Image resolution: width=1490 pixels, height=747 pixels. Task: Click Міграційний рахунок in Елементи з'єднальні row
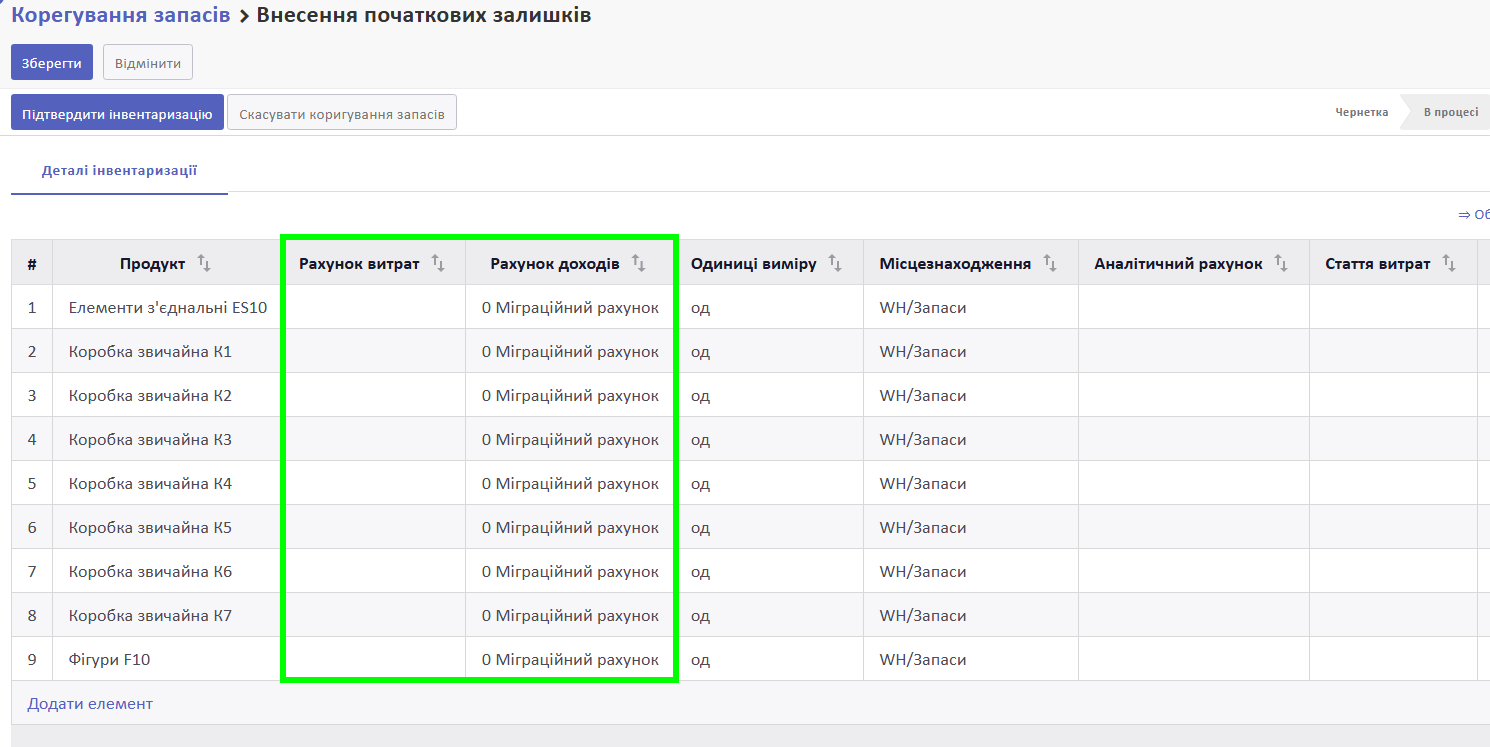pos(570,307)
